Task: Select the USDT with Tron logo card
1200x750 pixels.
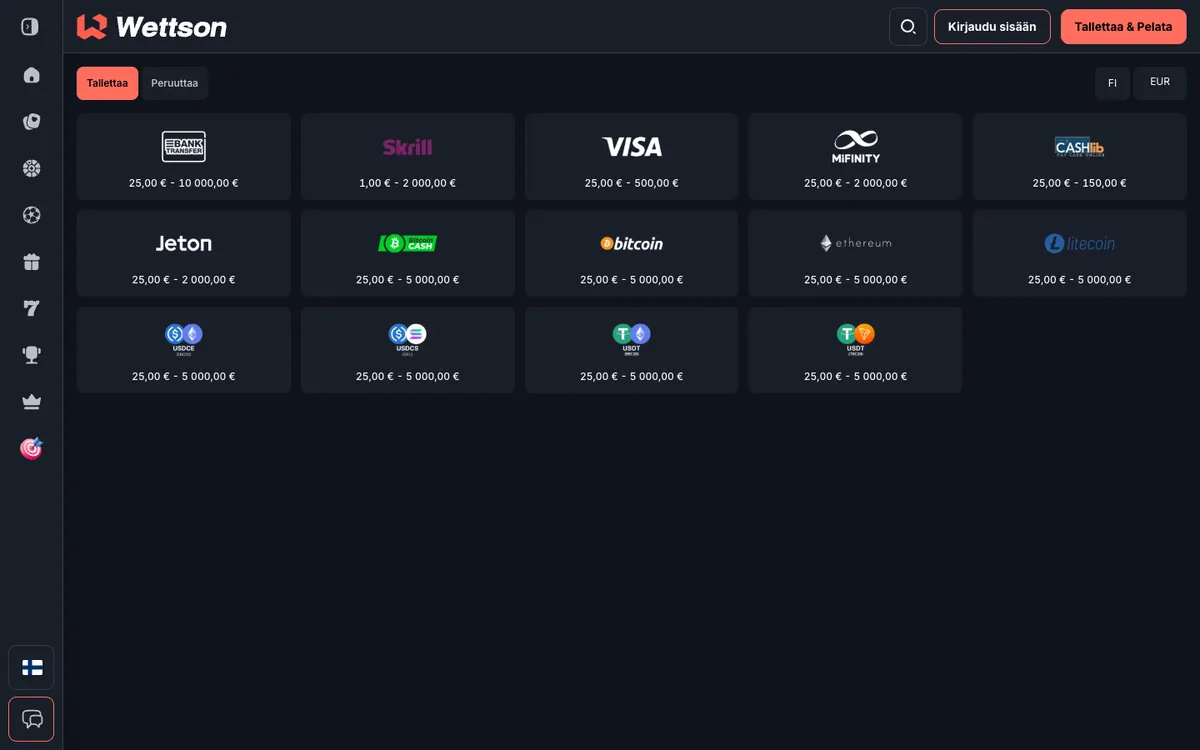Action: pyautogui.click(x=855, y=350)
